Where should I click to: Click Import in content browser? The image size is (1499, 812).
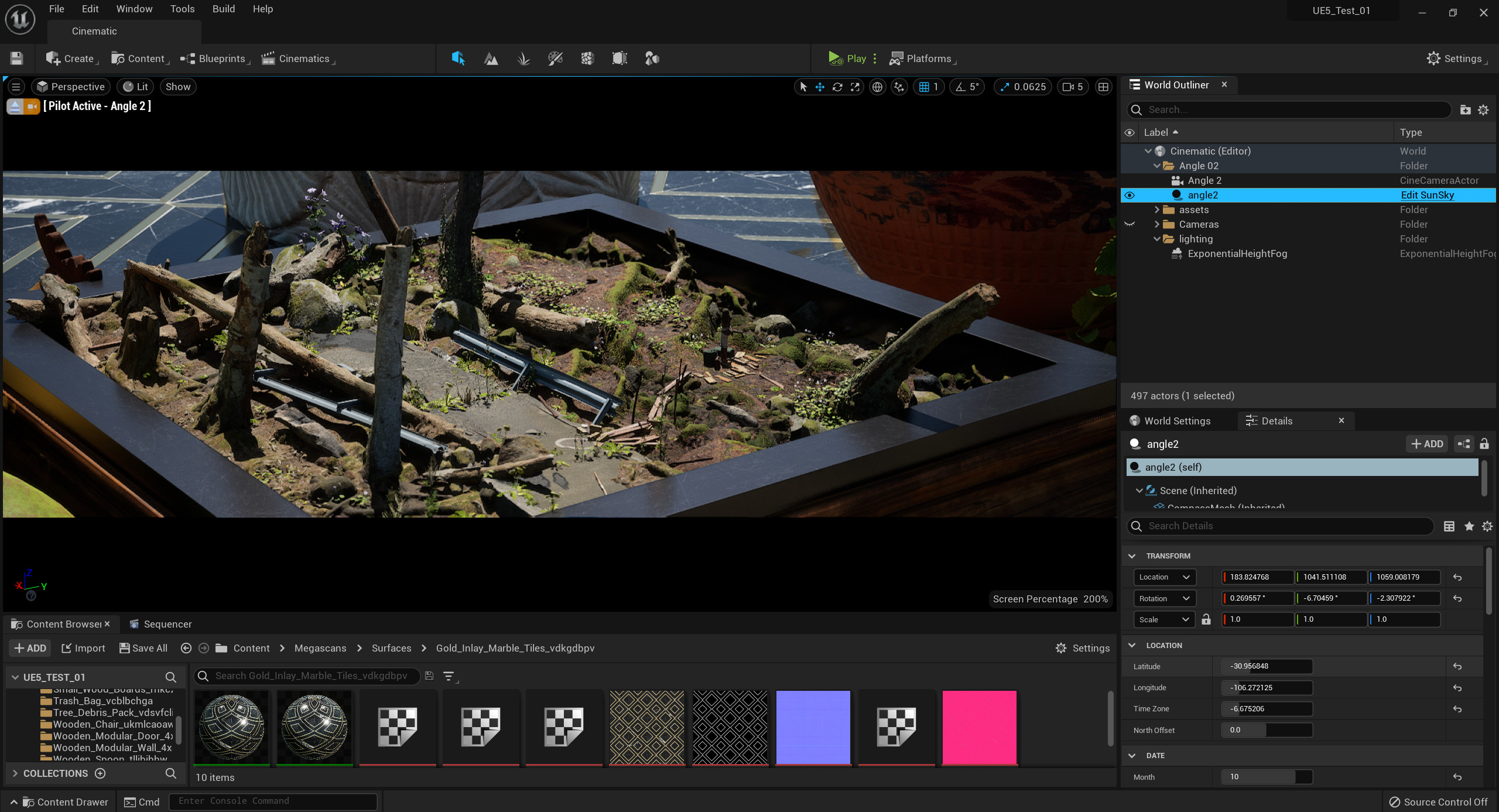[83, 647]
